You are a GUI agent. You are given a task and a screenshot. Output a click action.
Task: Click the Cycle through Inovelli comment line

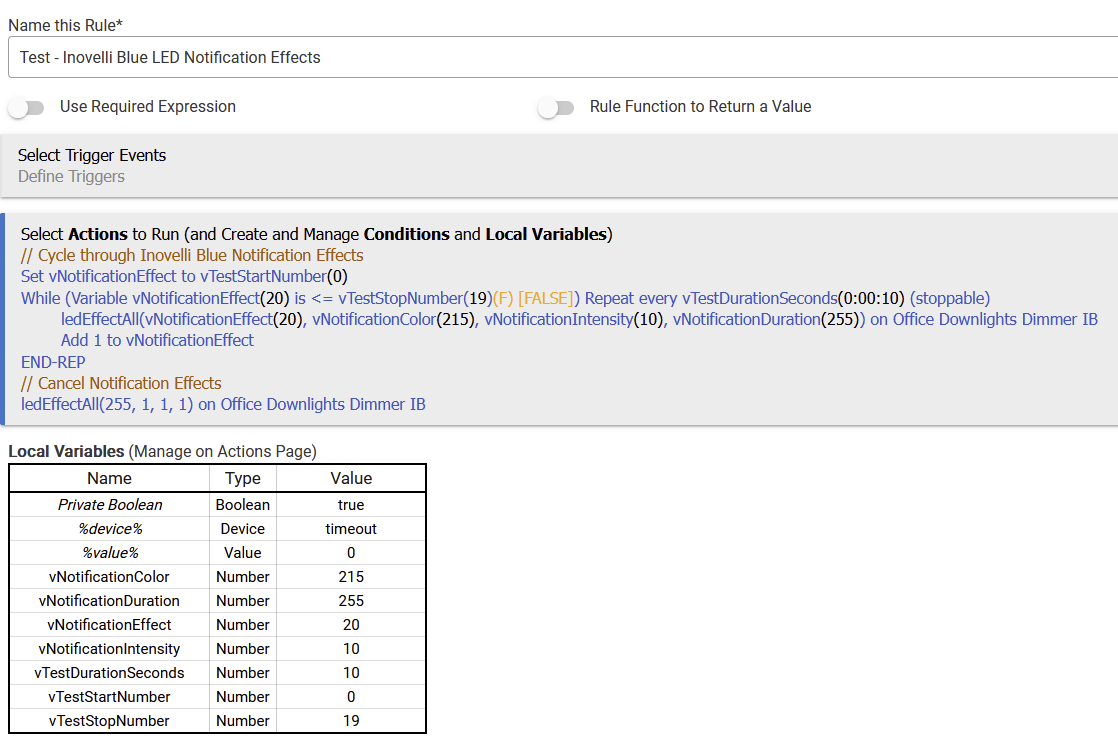(192, 255)
